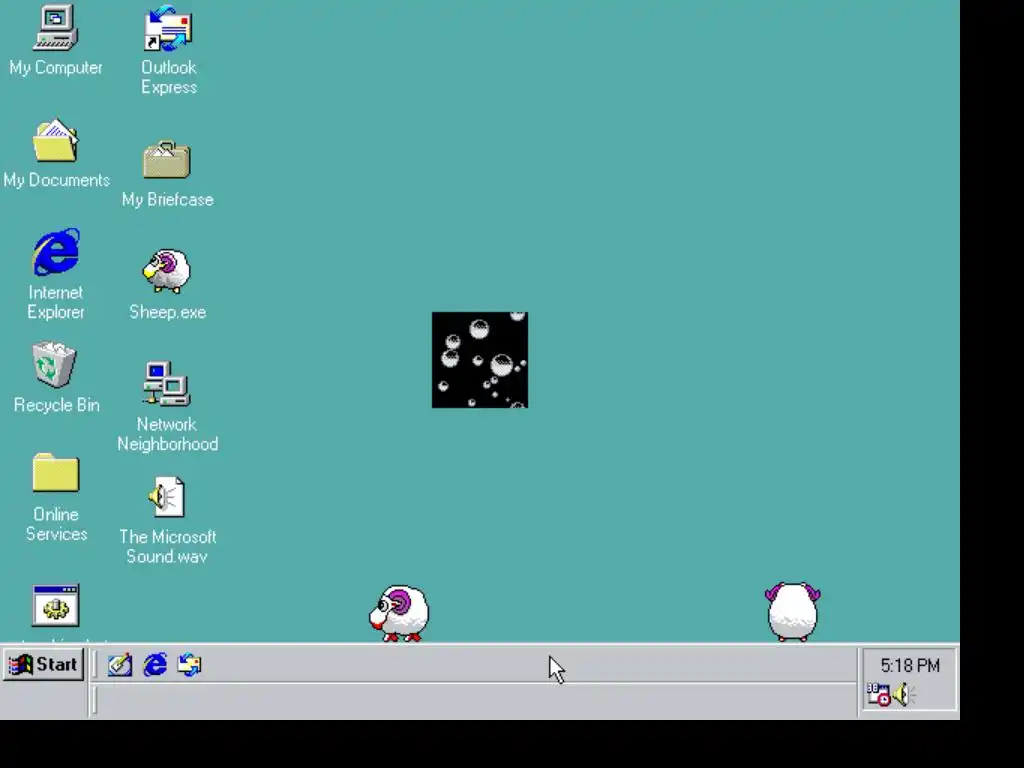1024x768 pixels.
Task: Click the sheep seen from behind
Action: click(792, 612)
